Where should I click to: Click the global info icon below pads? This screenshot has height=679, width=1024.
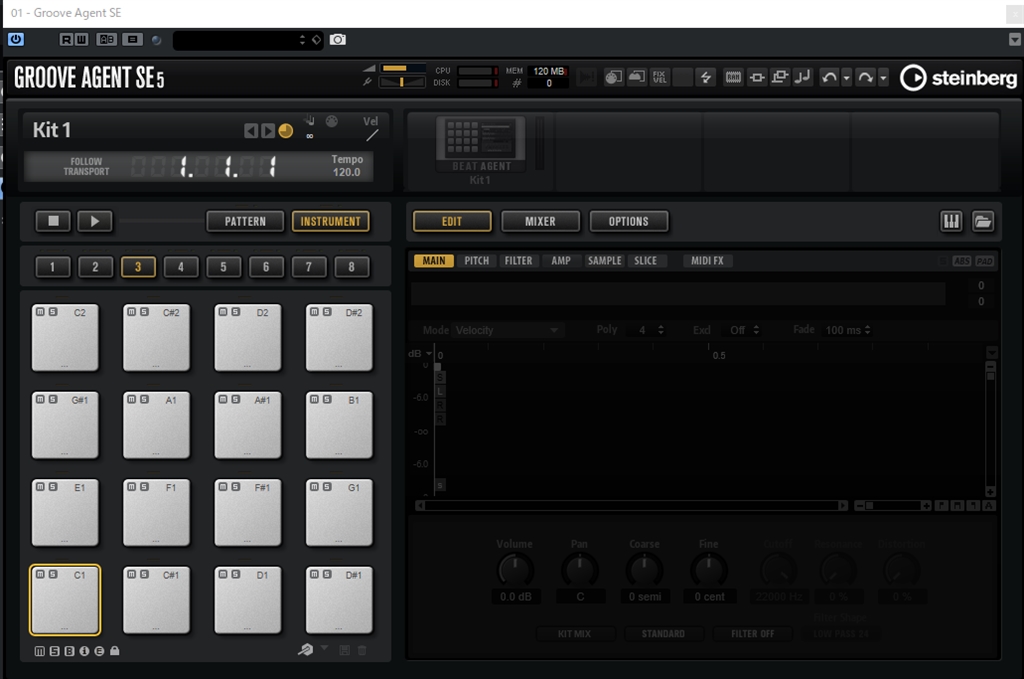click(84, 651)
